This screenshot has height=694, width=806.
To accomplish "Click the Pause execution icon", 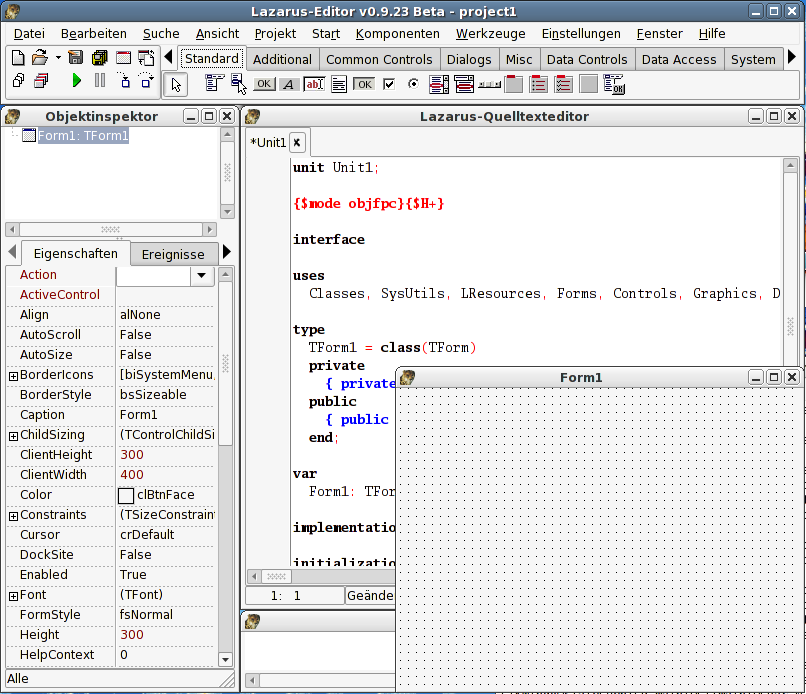I will coord(100,80).
